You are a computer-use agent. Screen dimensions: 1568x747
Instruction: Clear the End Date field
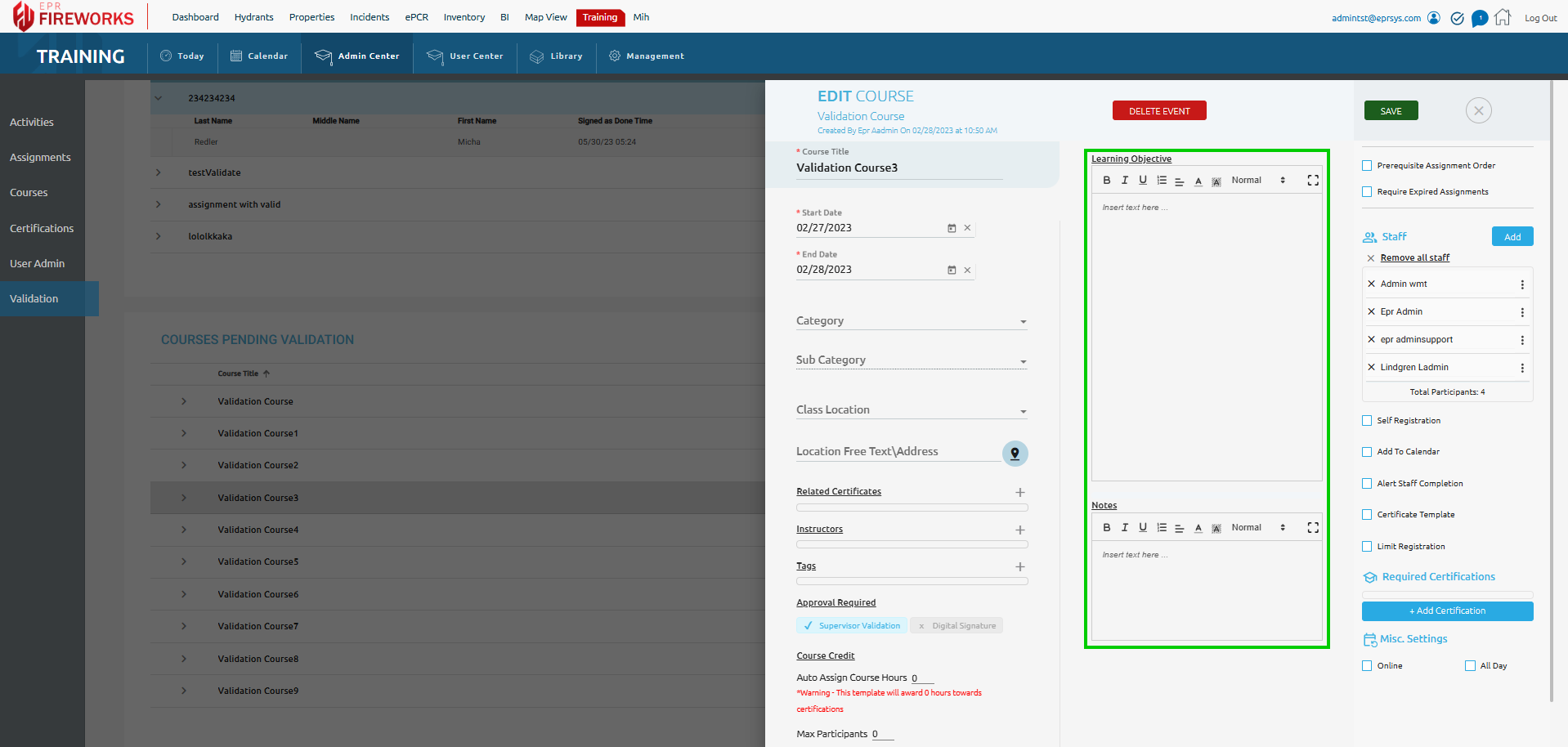(967, 271)
